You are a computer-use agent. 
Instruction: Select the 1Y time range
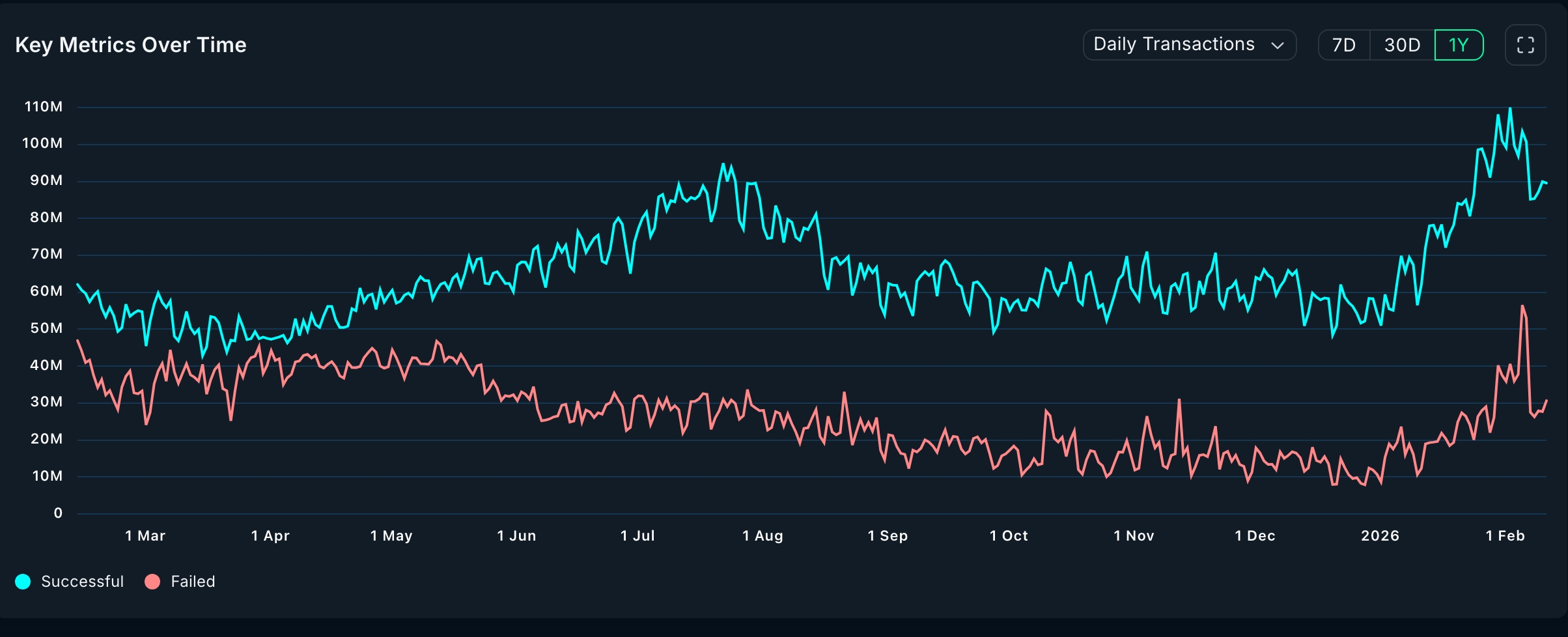pos(1459,45)
